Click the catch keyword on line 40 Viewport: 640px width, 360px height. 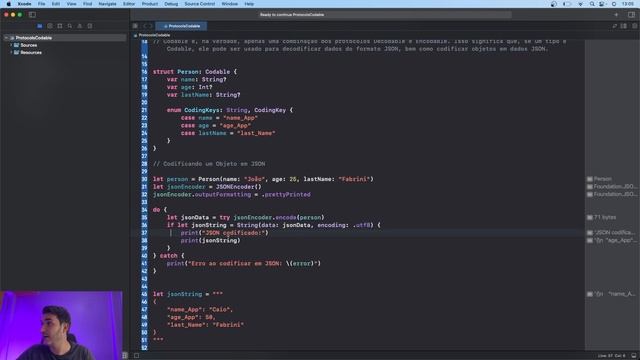coord(169,256)
